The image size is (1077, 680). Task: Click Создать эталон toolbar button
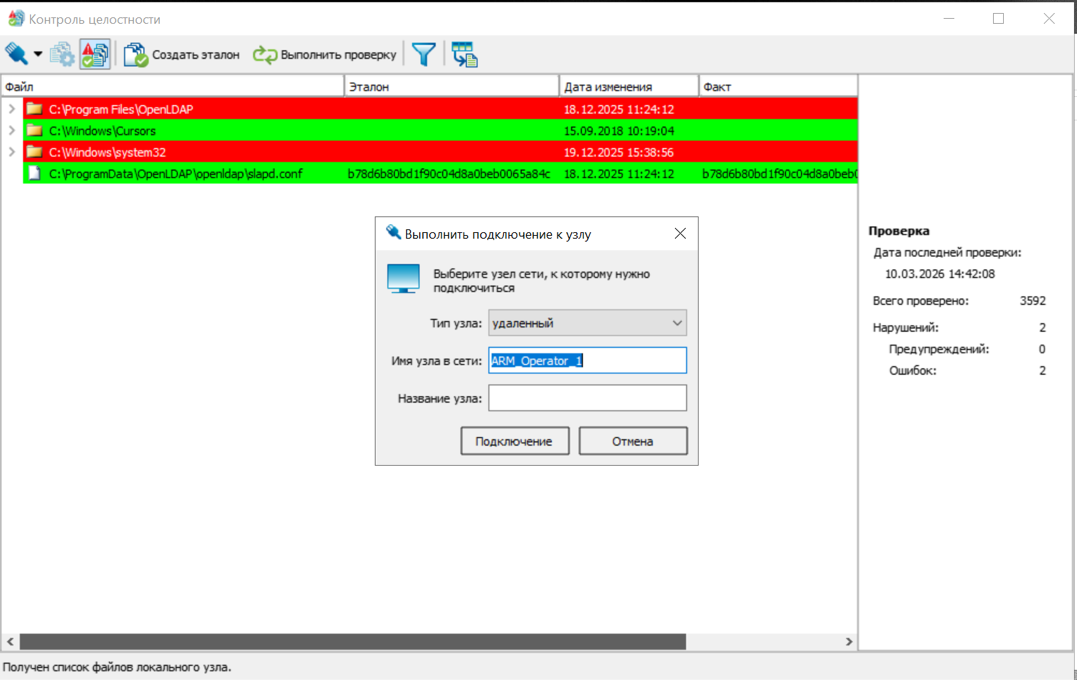[x=182, y=54]
